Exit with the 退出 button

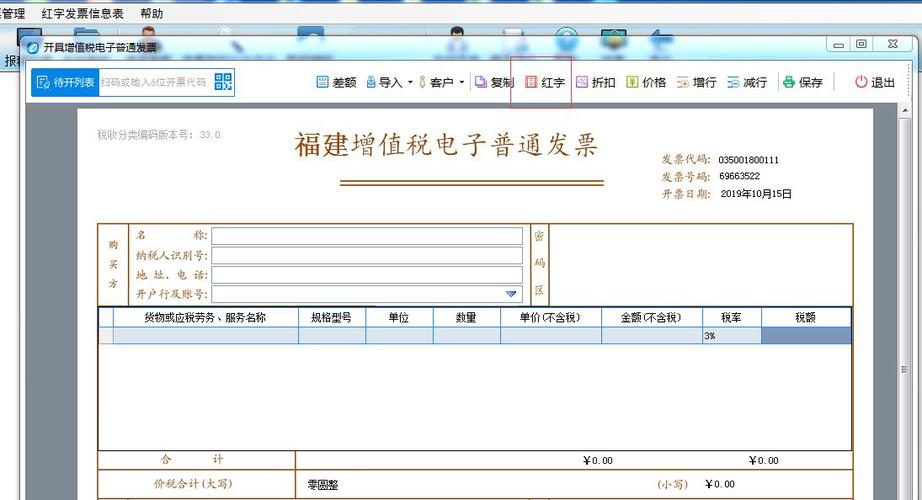coord(874,82)
